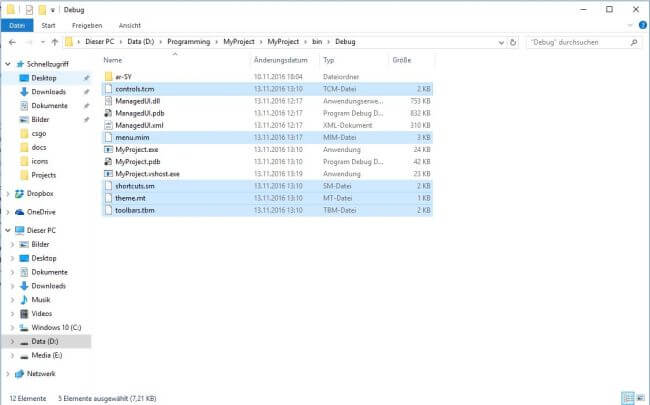The image size is (650, 405).
Task: Sort by Typ column header
Action: [x=329, y=60]
